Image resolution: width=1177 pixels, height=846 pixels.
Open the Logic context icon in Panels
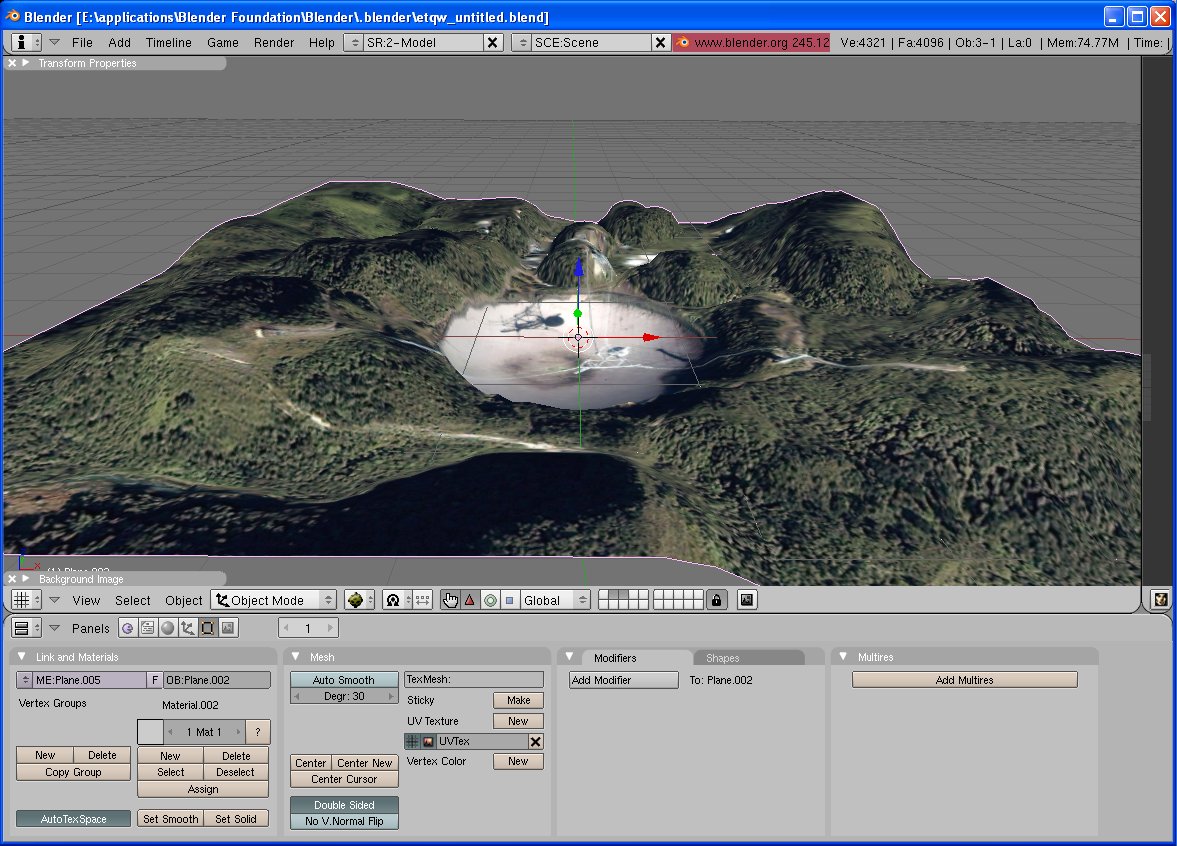pos(127,628)
